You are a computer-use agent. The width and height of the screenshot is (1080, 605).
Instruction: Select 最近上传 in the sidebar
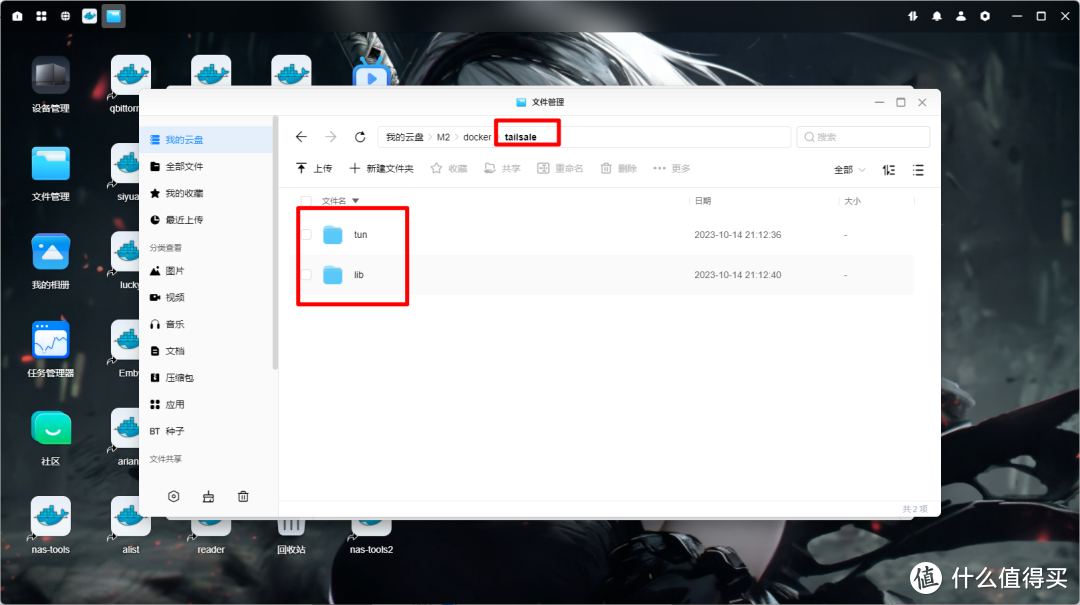pyautogui.click(x=183, y=220)
